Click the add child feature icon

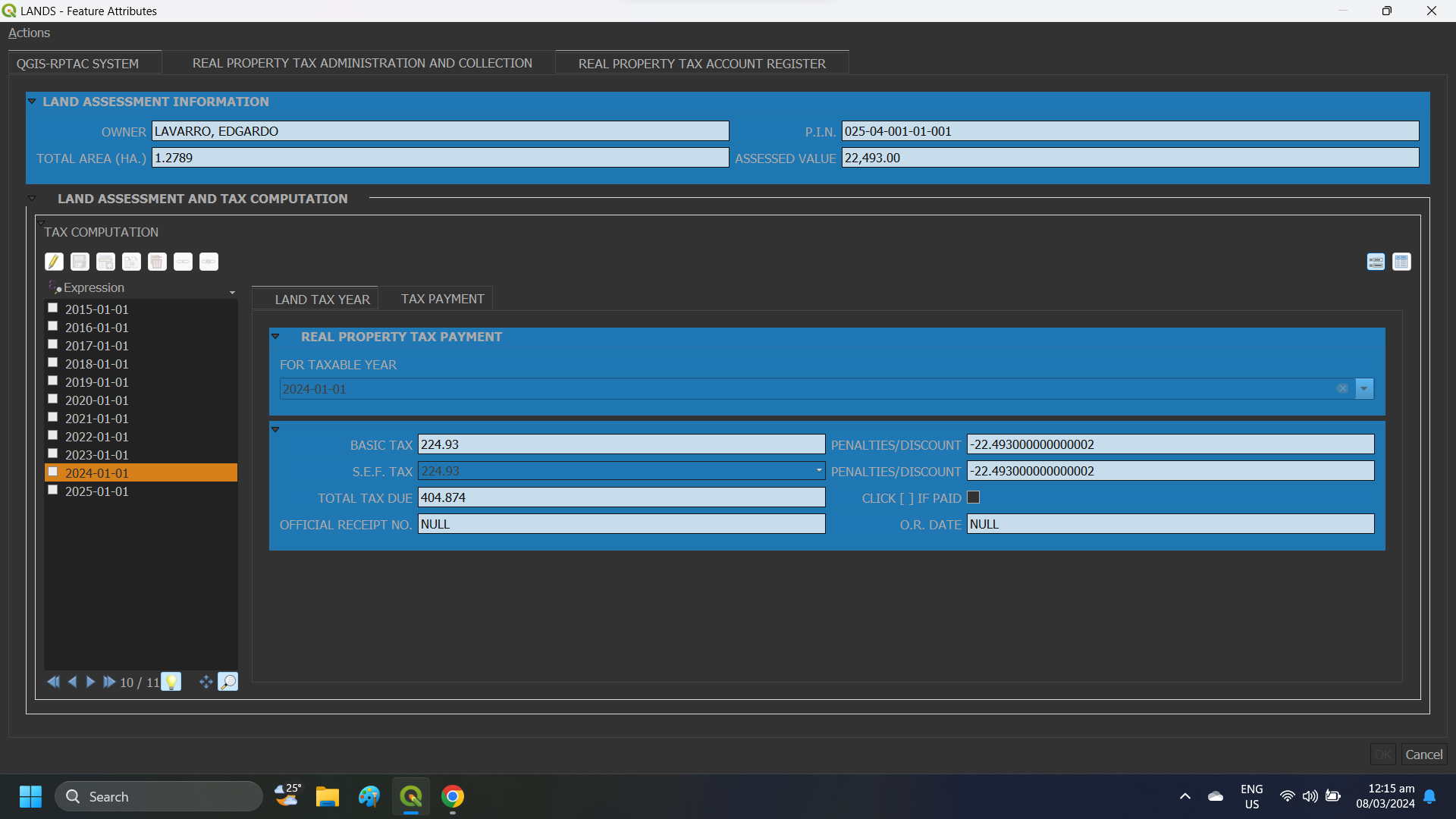tap(105, 262)
